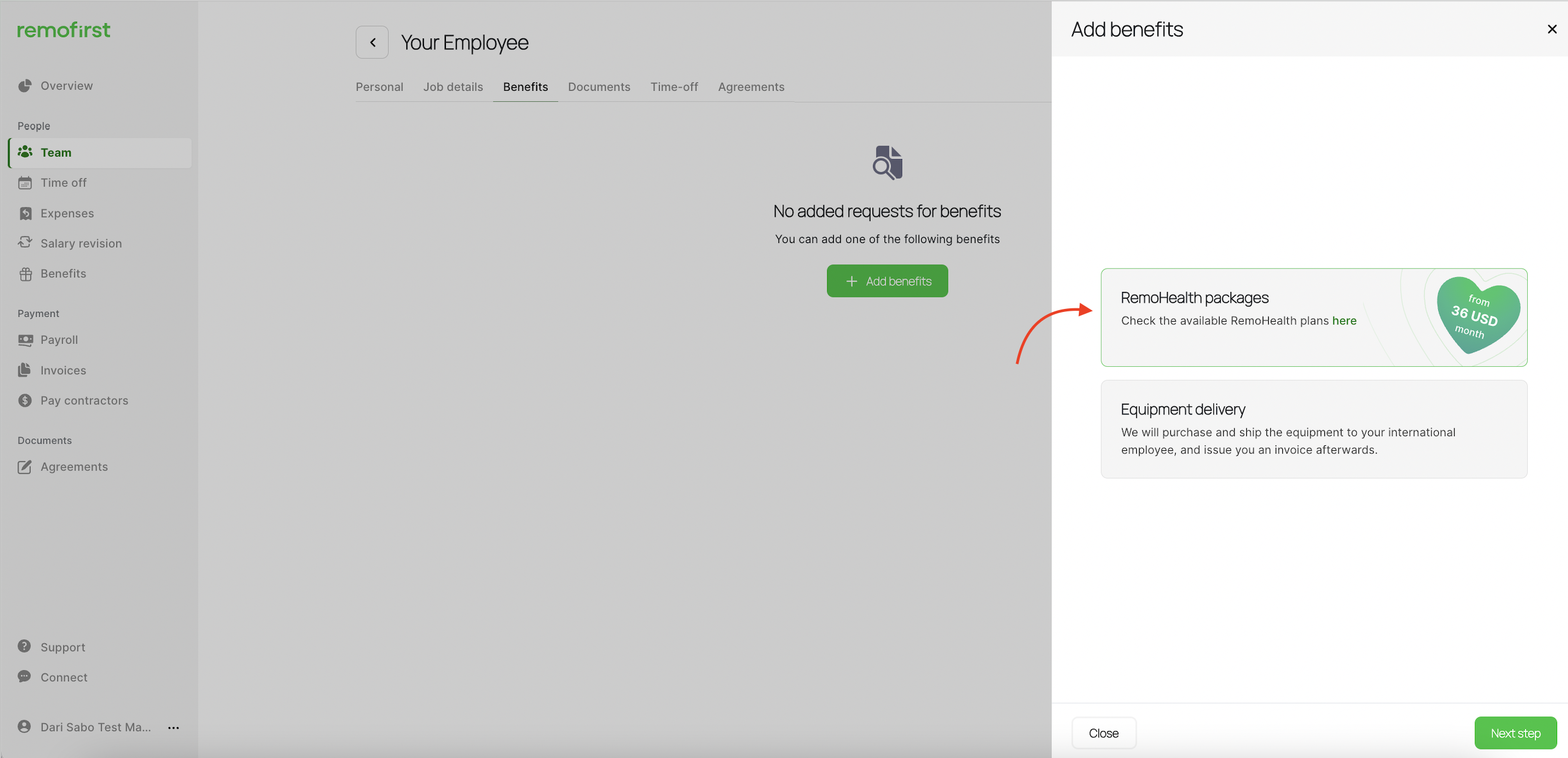Click the Next step button
Image resolution: width=1568 pixels, height=758 pixels.
click(1516, 733)
